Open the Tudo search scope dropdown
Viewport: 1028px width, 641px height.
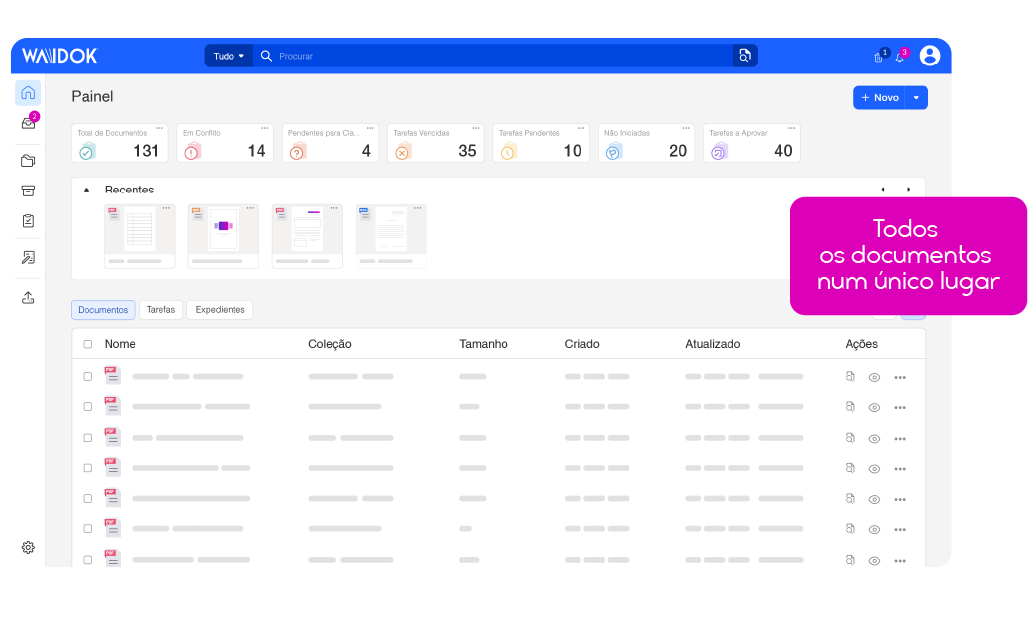228,56
